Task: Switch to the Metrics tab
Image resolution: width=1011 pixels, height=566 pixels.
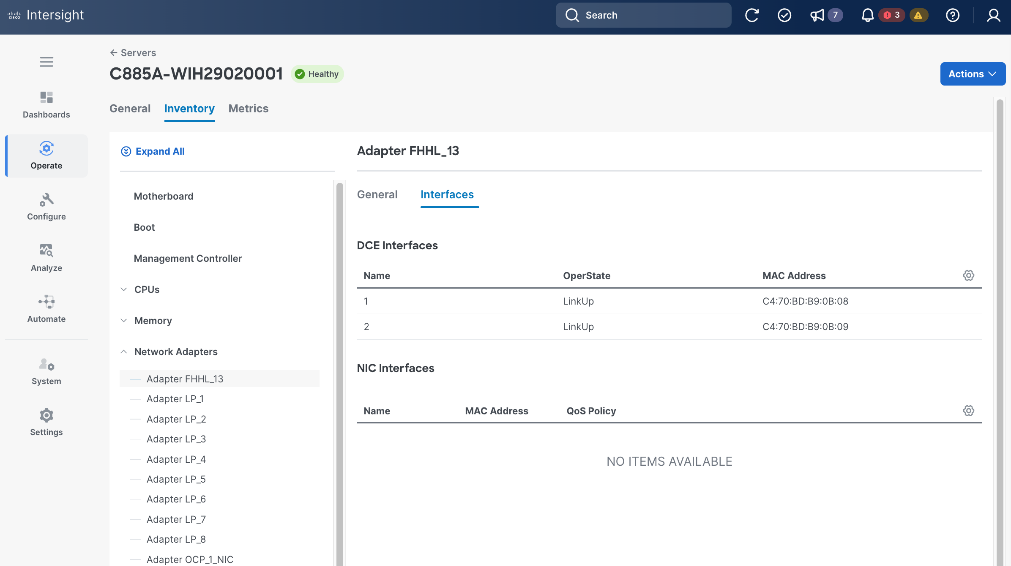Action: pyautogui.click(x=248, y=108)
